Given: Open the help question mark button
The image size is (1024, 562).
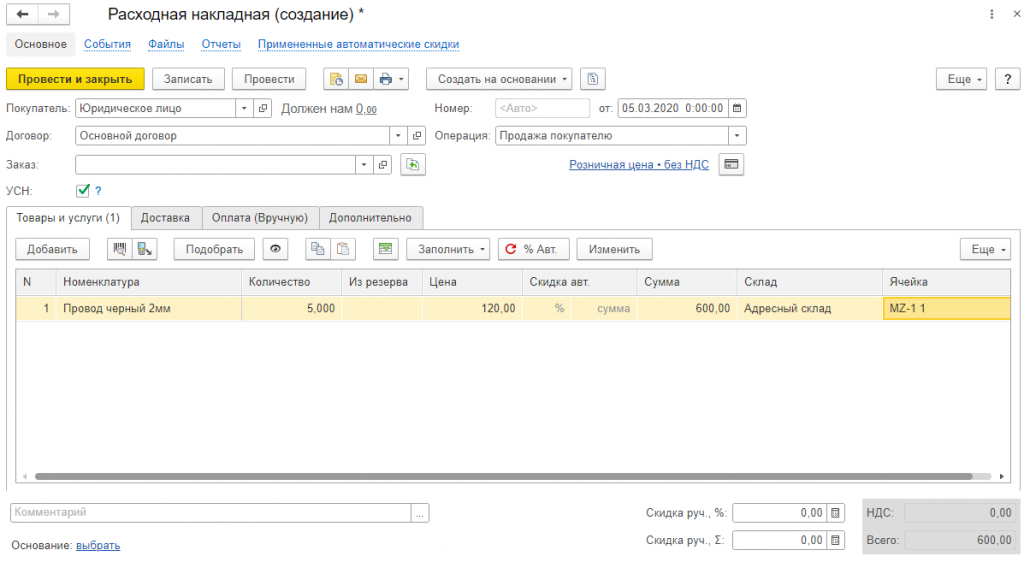Looking at the screenshot, I should click(1008, 79).
